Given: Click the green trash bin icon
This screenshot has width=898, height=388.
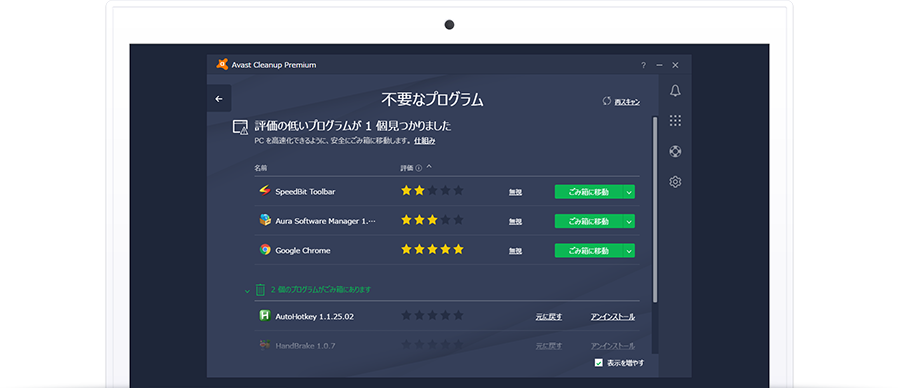Looking at the screenshot, I should pyautogui.click(x=260, y=290).
